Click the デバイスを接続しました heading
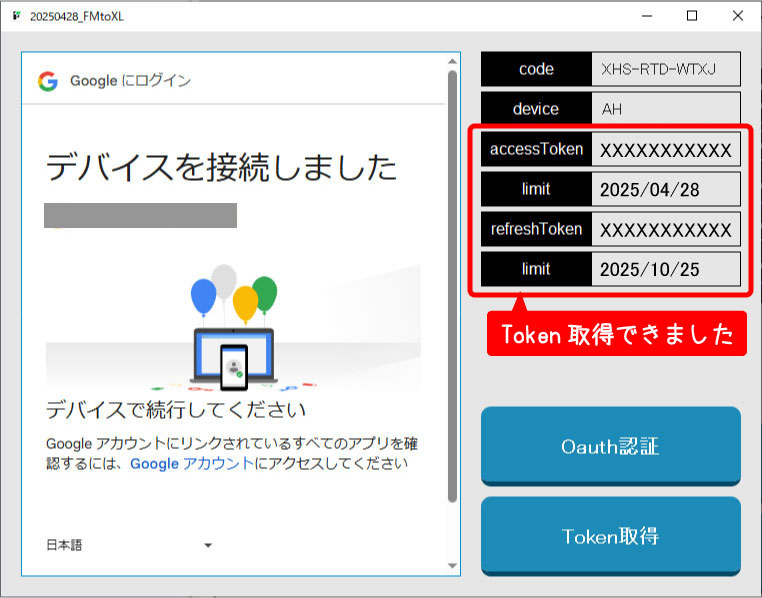 coord(222,167)
